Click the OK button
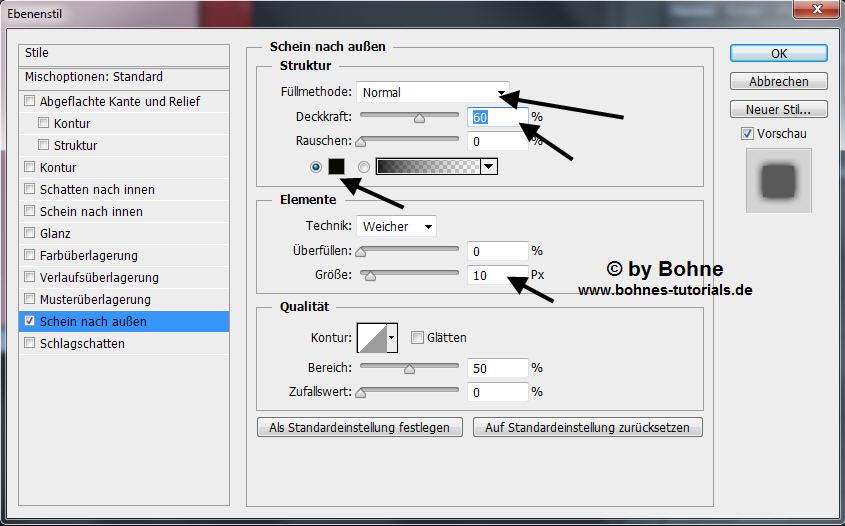The image size is (845, 526). coord(778,54)
